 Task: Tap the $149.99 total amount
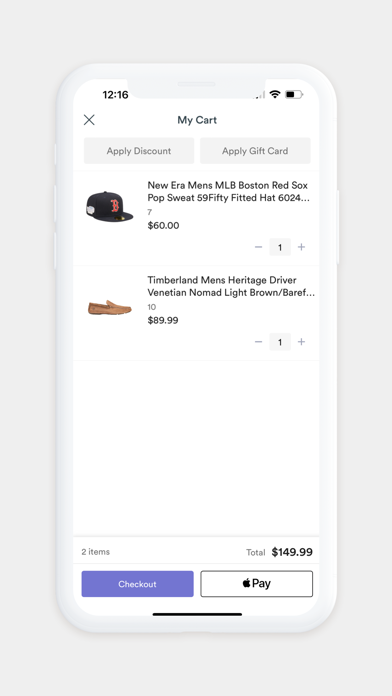[x=292, y=552]
